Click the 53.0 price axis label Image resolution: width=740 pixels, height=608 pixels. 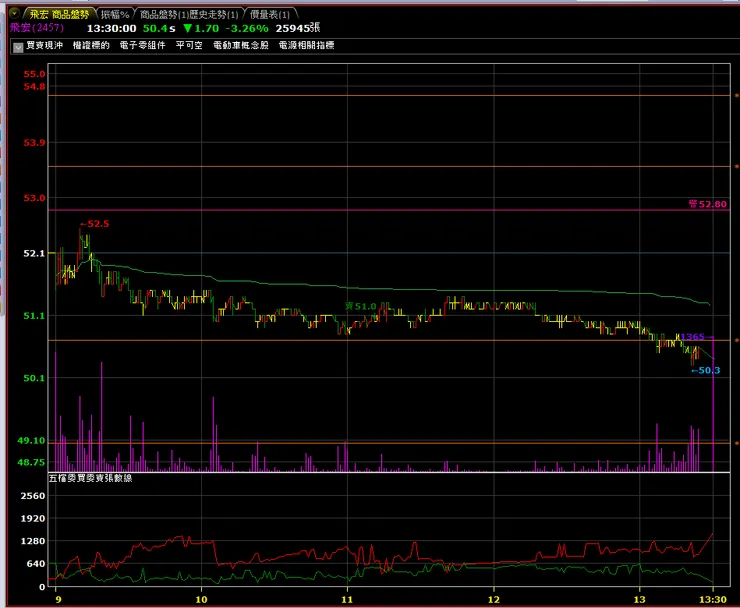click(34, 198)
